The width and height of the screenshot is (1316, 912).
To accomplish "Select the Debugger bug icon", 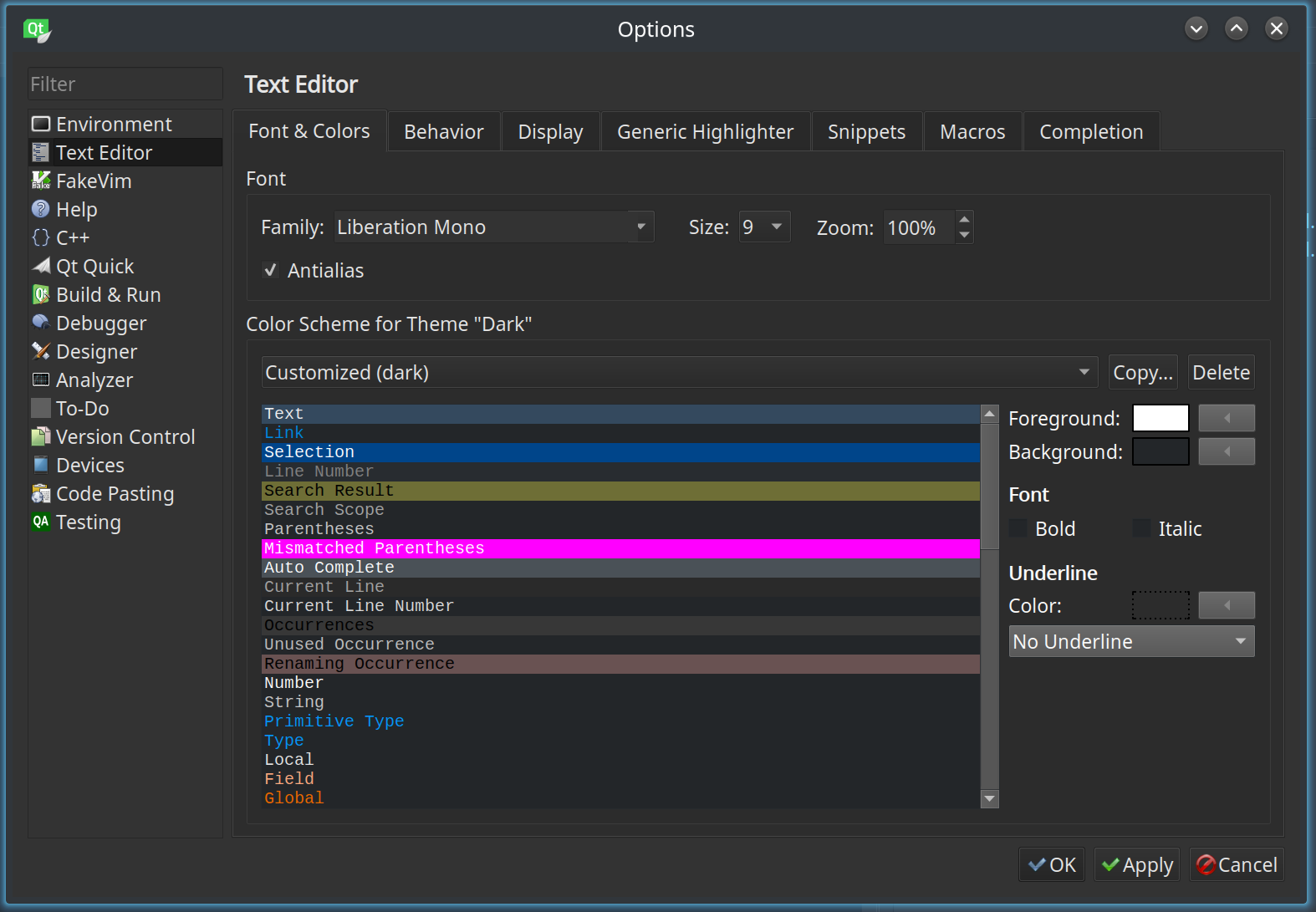I will coord(41,323).
